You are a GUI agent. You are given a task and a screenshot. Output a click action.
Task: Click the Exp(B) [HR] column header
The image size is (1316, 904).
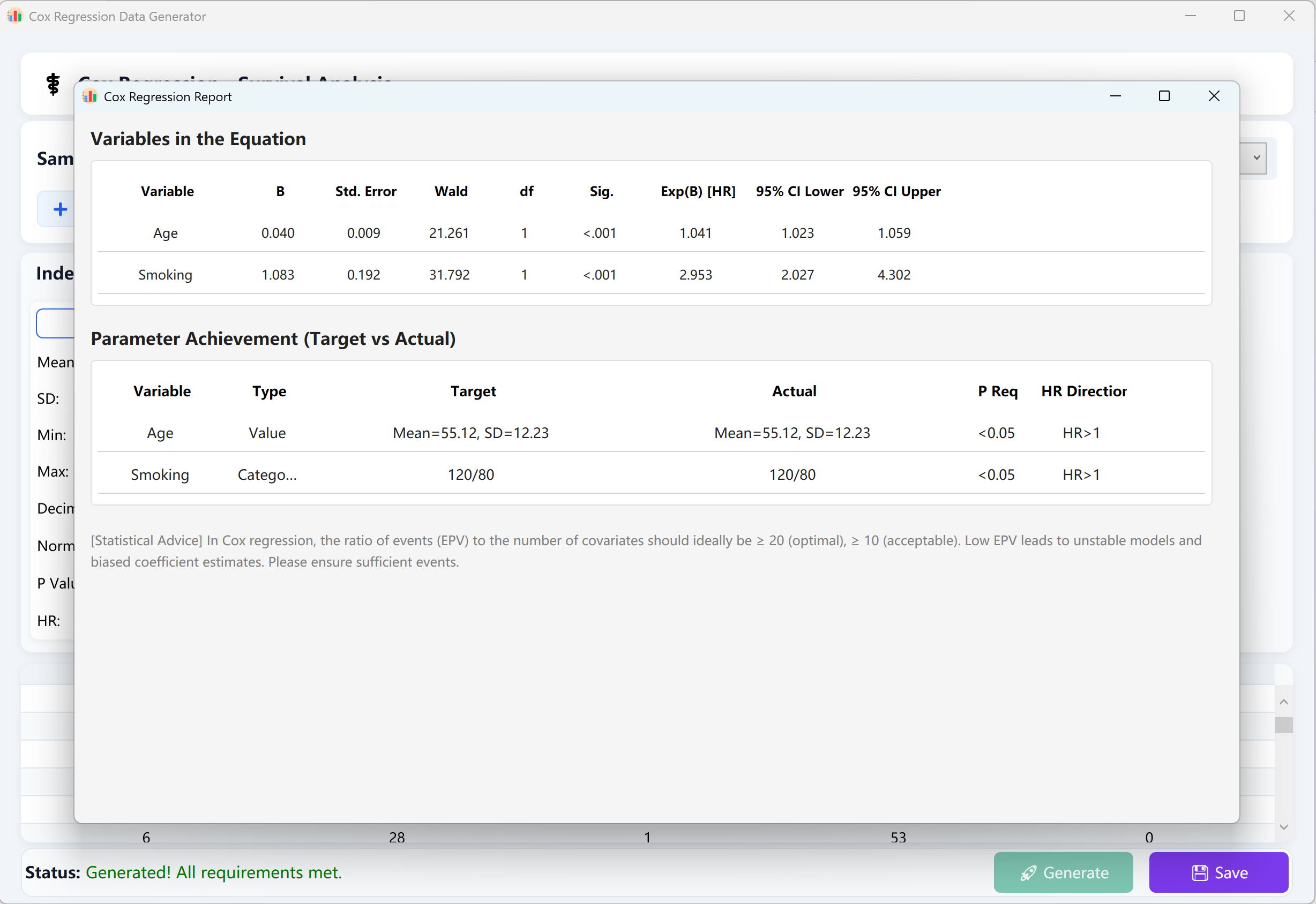tap(698, 191)
